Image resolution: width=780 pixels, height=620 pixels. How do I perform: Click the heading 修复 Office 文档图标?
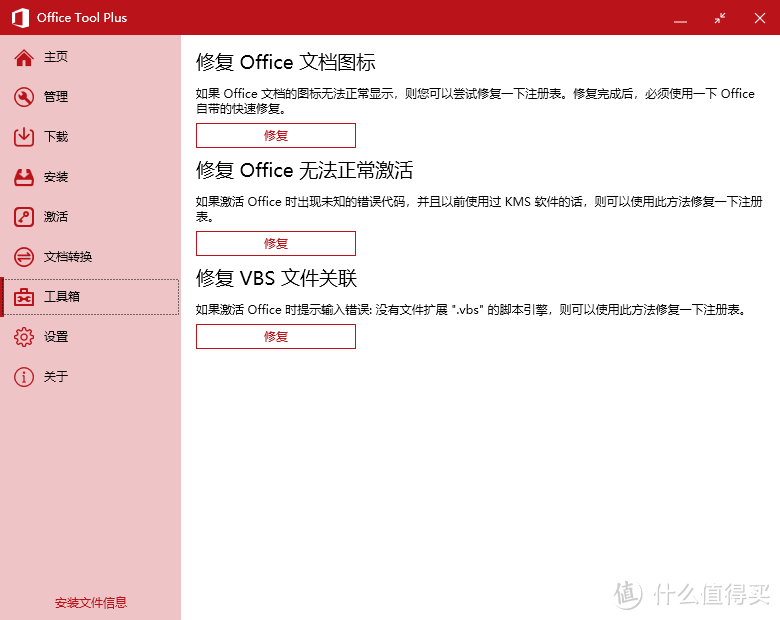286,62
